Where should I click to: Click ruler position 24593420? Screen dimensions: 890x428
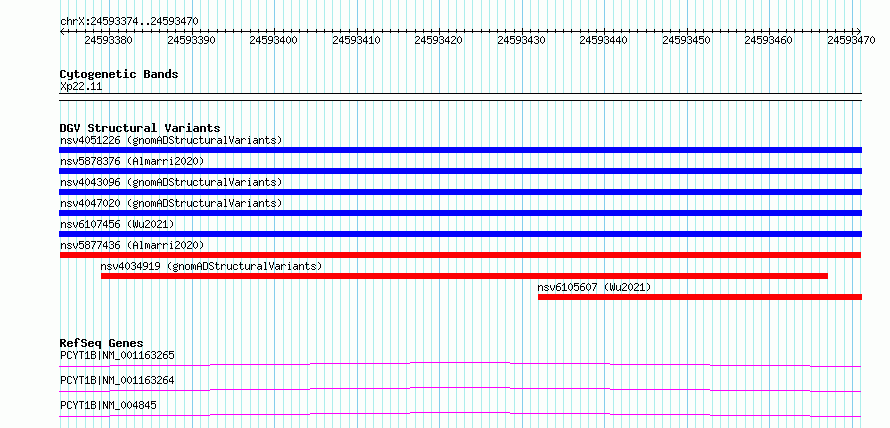click(x=439, y=40)
